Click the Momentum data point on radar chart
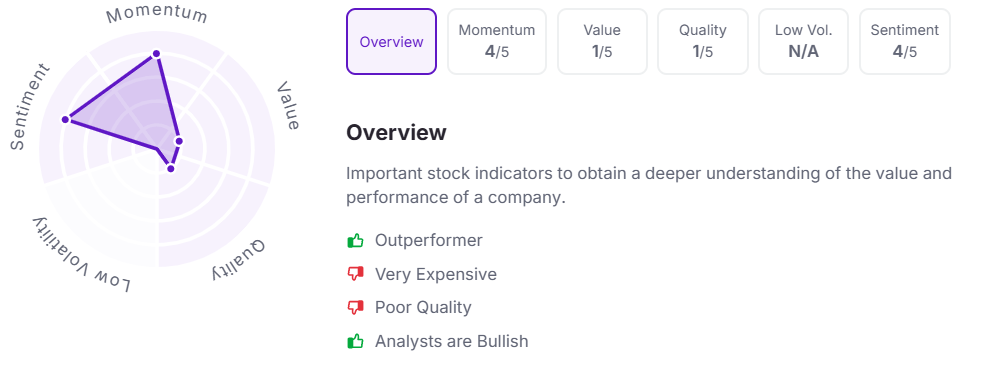This screenshot has width=982, height=373. coord(157,54)
